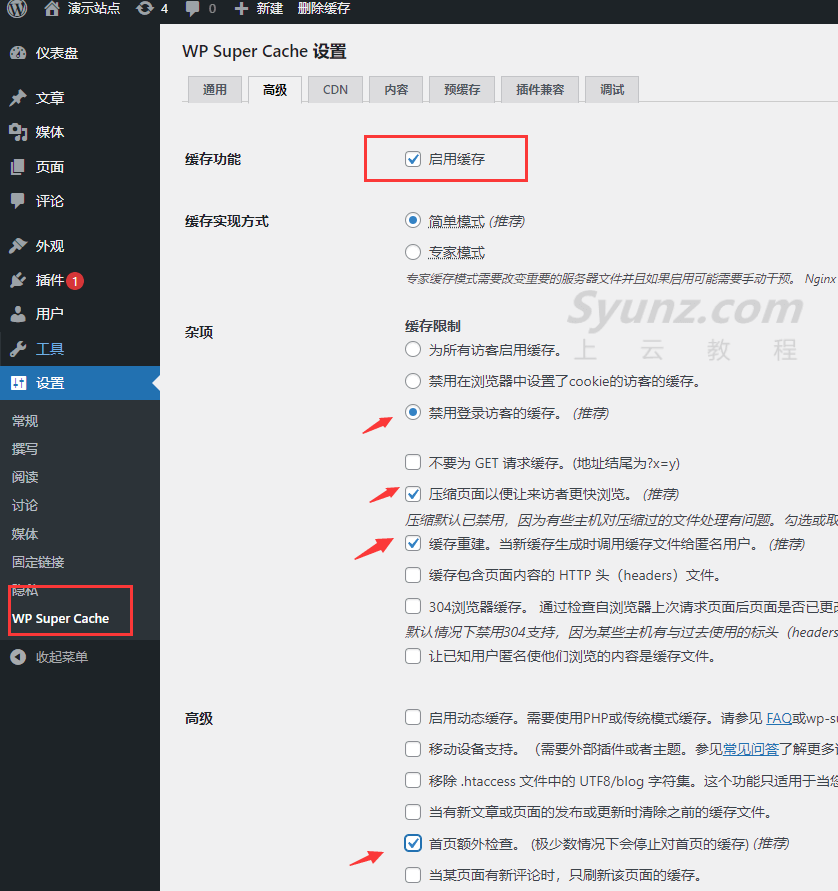838x891 pixels.
Task: Click 演示站点 site name link
Action: [x=94, y=9]
